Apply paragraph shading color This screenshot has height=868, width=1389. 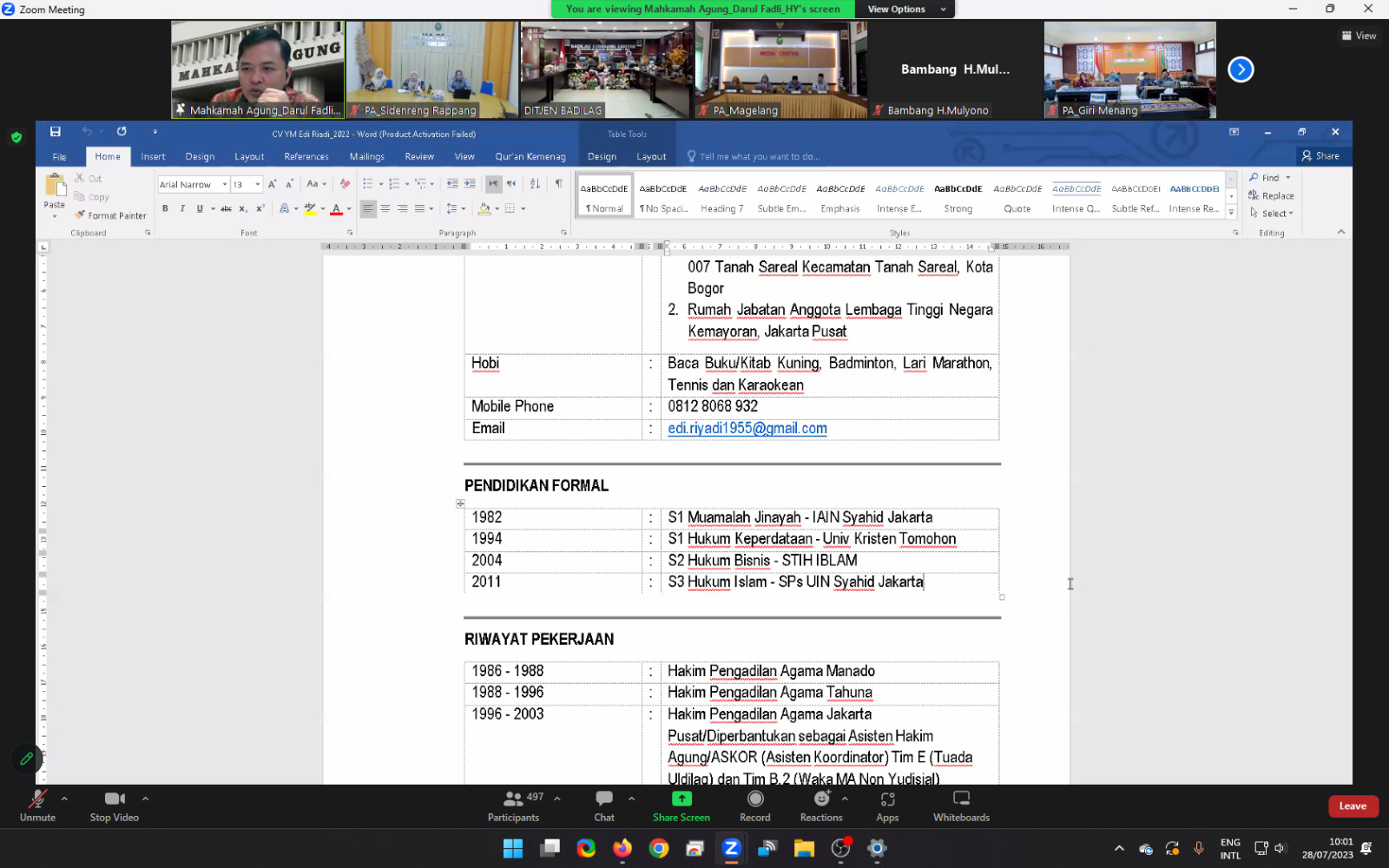click(x=484, y=208)
